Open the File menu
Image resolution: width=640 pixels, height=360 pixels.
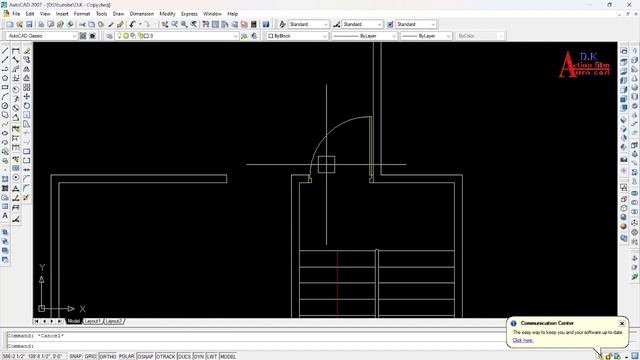tap(16, 14)
